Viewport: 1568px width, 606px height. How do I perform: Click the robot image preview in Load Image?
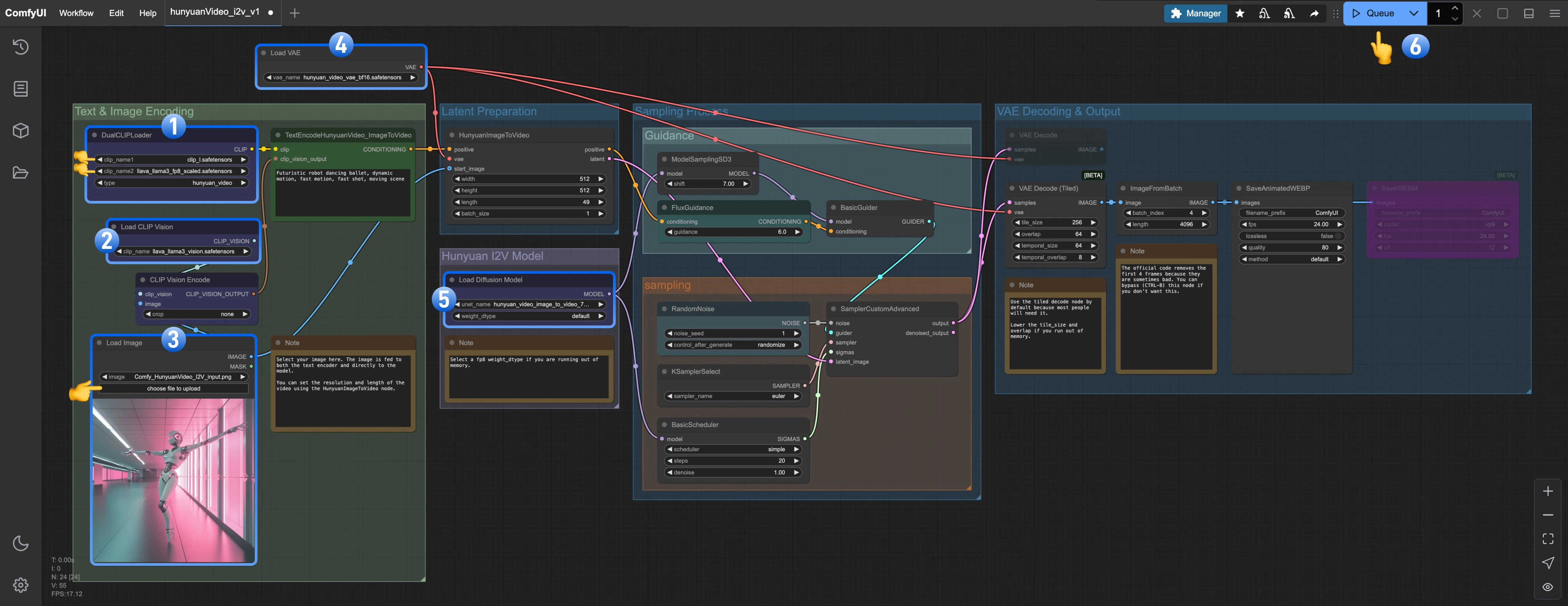click(173, 481)
